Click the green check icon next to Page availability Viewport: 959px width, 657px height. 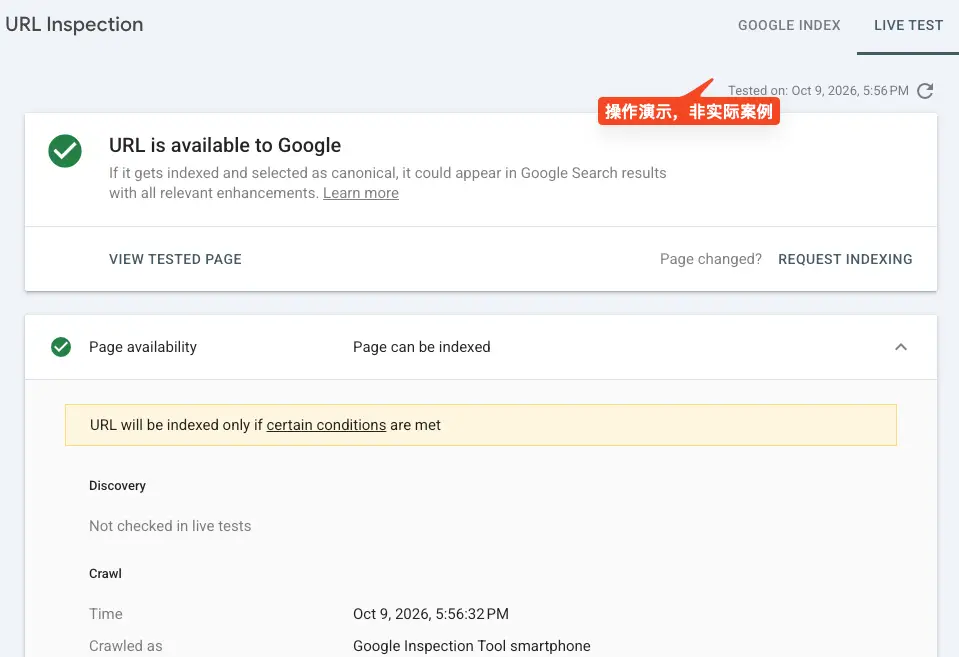tap(61, 347)
